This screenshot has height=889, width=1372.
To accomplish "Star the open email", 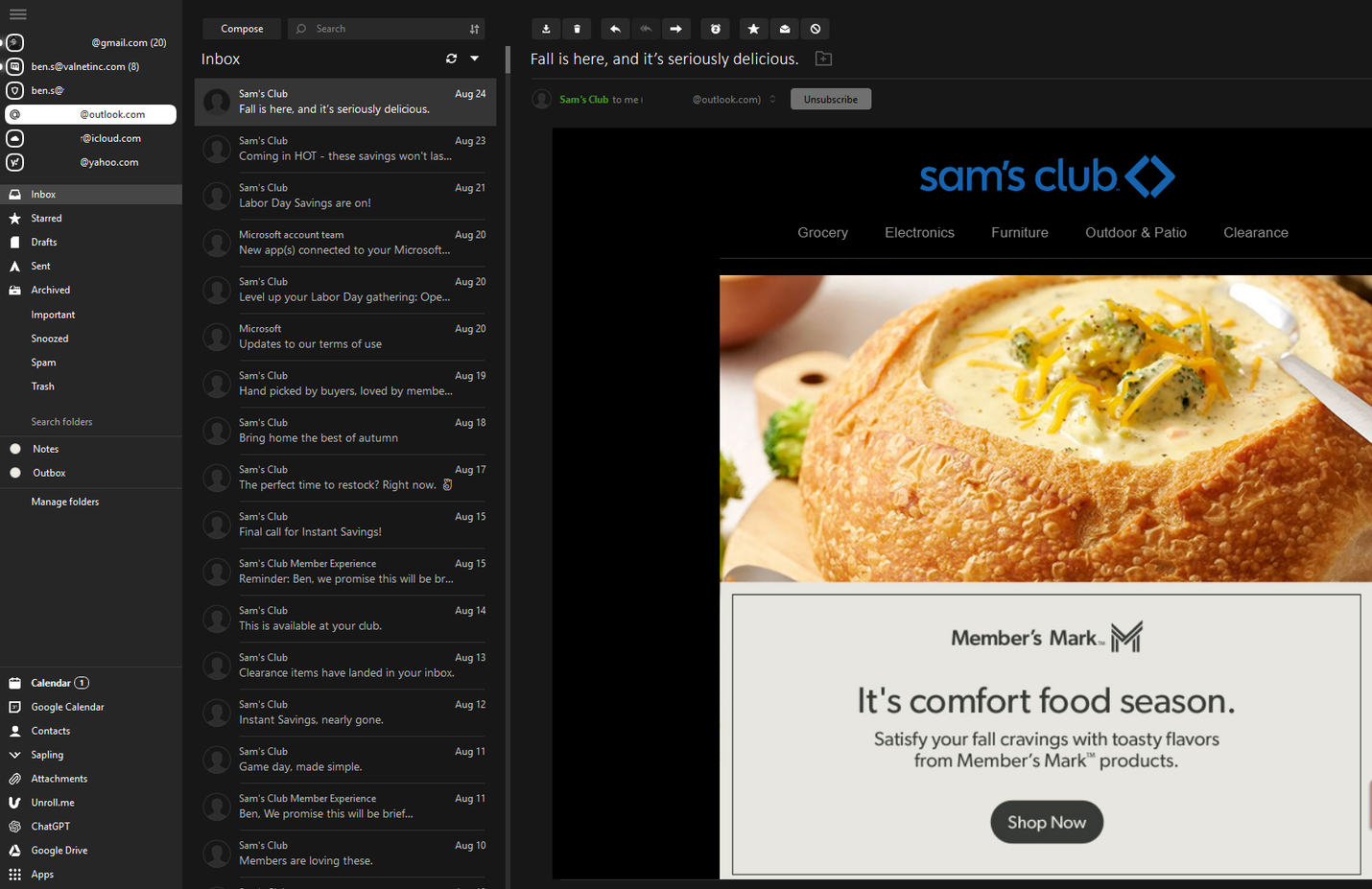I will [753, 29].
